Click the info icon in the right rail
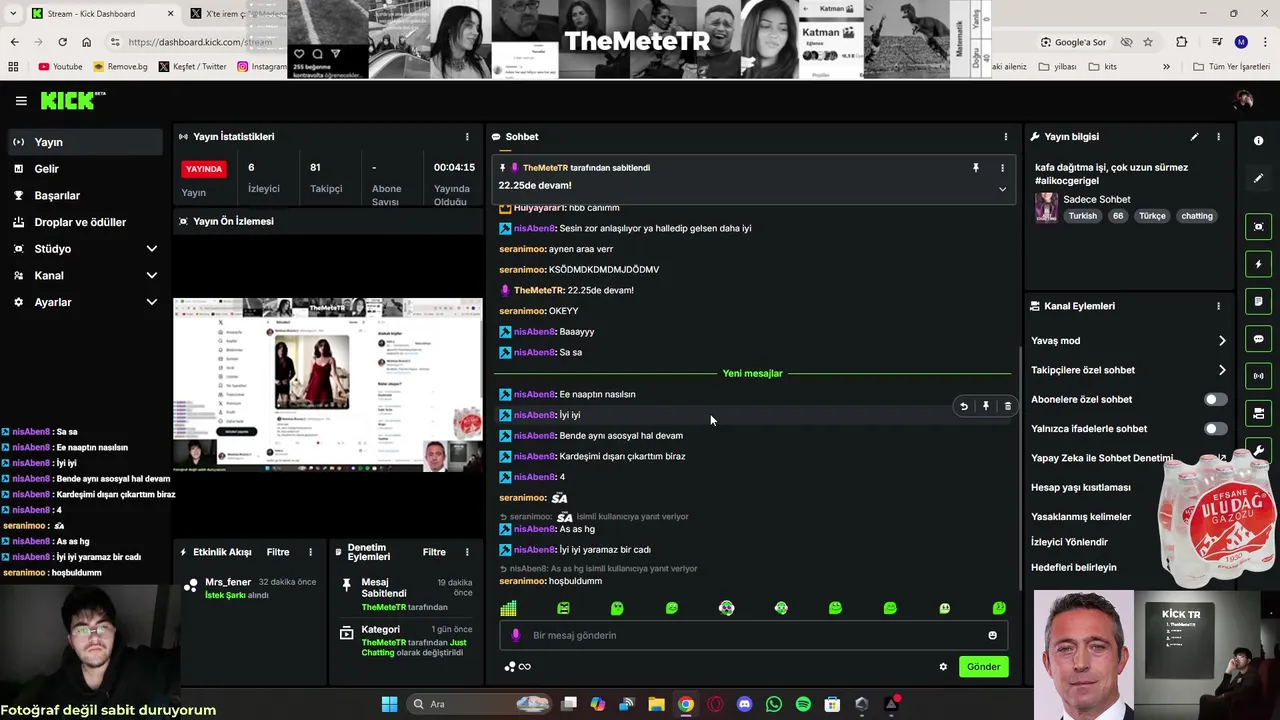 click(x=1258, y=141)
